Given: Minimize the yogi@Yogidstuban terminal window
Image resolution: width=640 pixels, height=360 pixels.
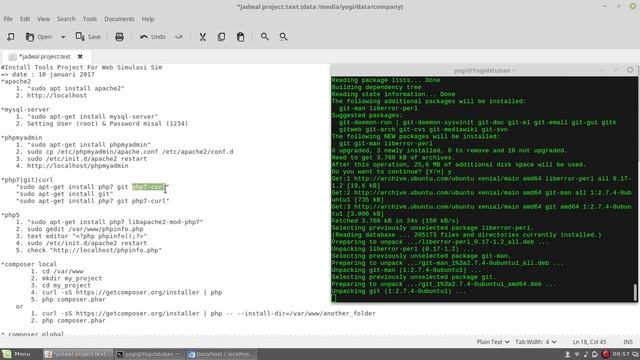Looking at the screenshot, I should (x=602, y=70).
